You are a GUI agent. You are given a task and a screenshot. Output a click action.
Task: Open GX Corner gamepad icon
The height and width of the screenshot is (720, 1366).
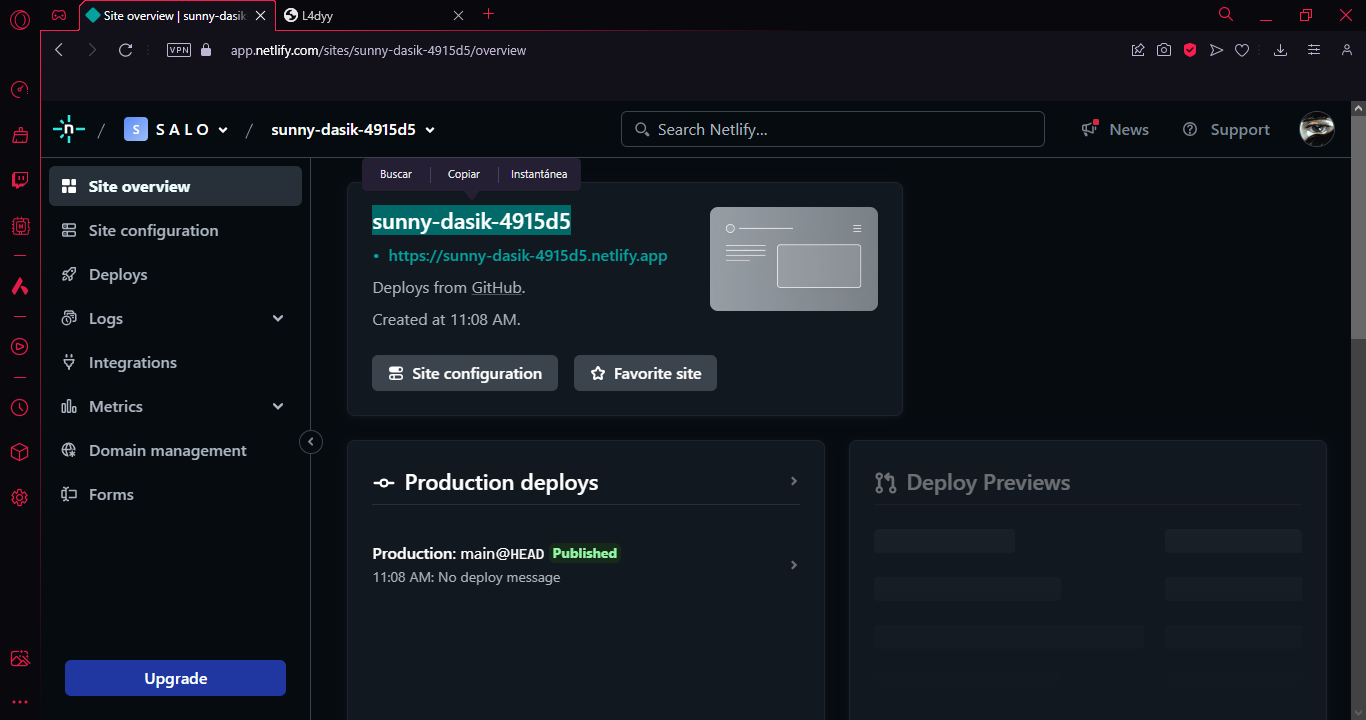(x=59, y=15)
